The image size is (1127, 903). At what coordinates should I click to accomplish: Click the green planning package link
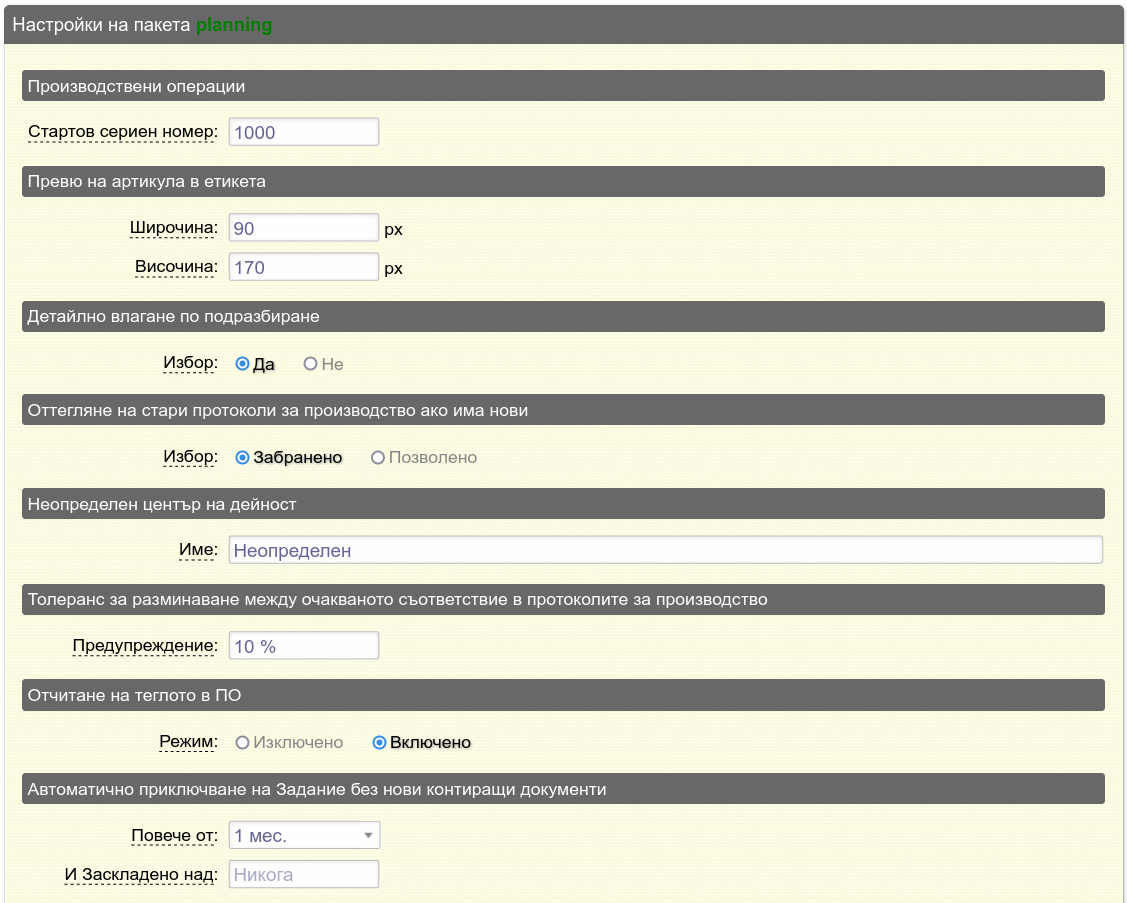click(x=233, y=25)
